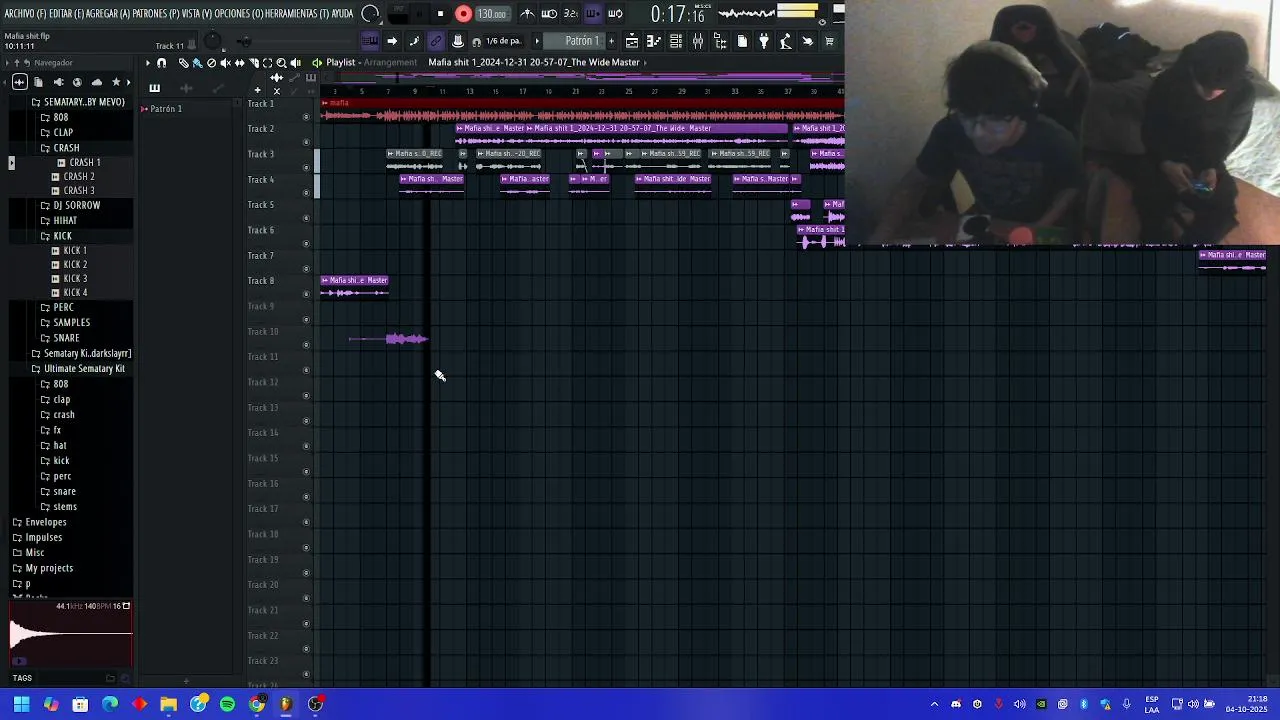
Task: Click the Arrangement breadcrumb label
Action: click(x=390, y=62)
